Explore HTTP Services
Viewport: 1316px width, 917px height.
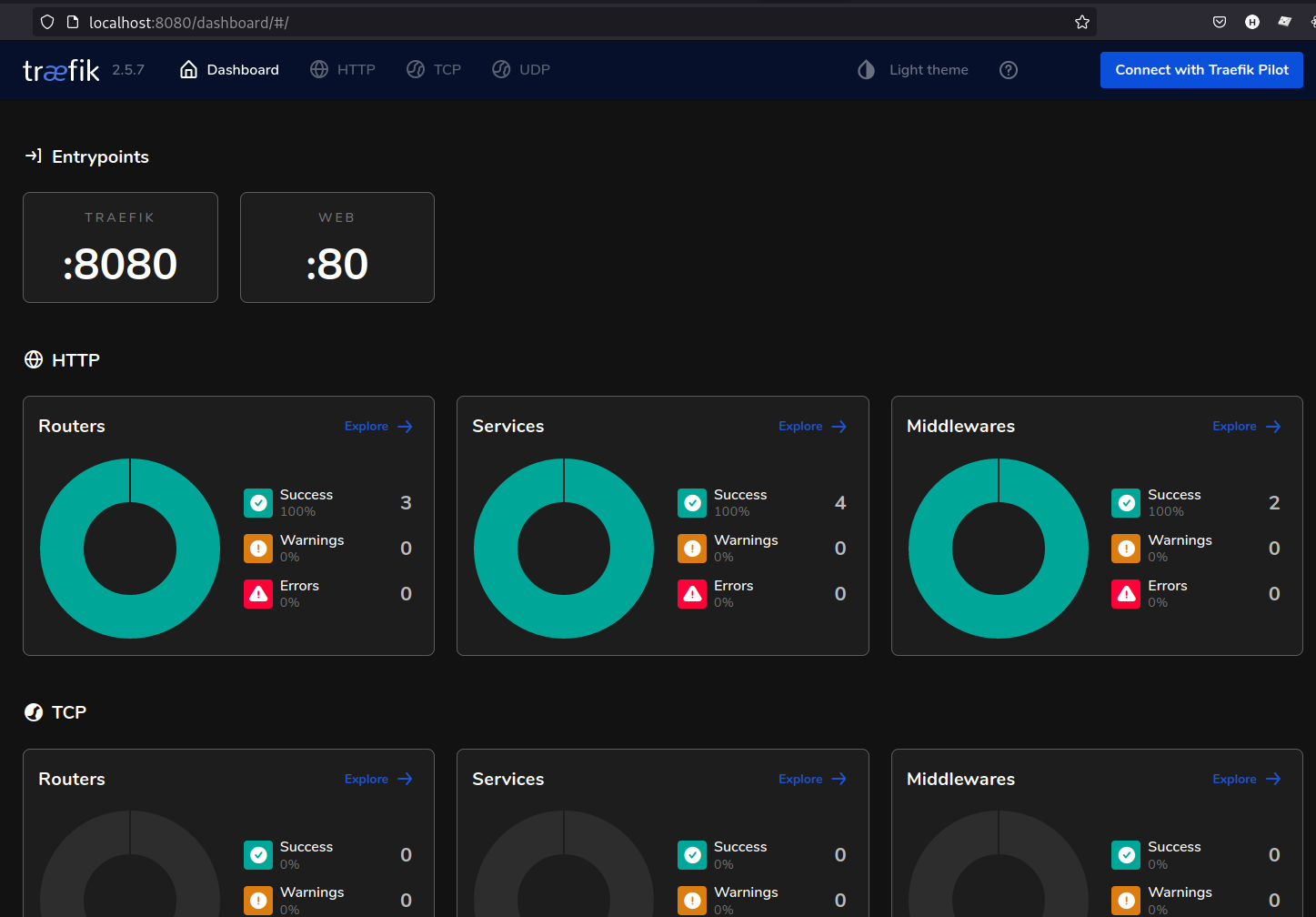tap(811, 426)
